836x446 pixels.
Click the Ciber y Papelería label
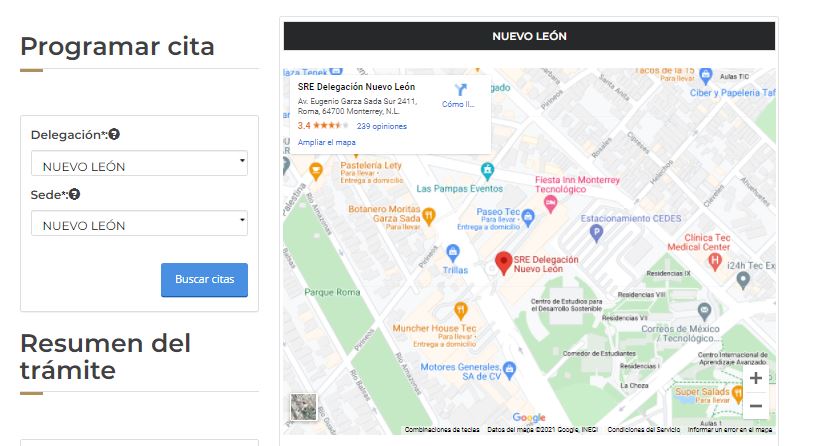click(732, 93)
